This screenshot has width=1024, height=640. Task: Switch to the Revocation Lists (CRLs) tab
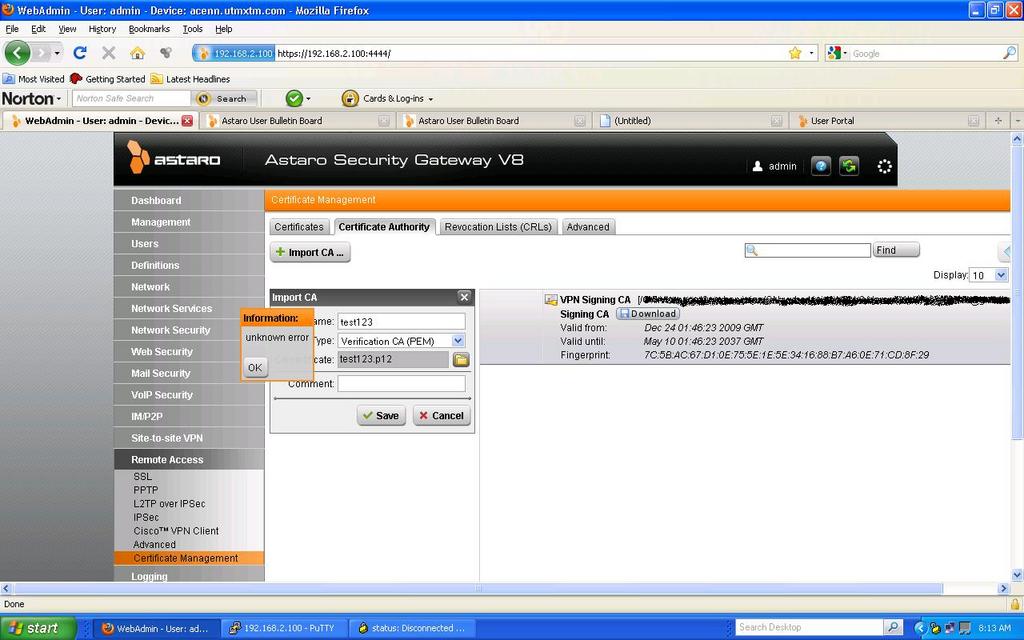498,227
